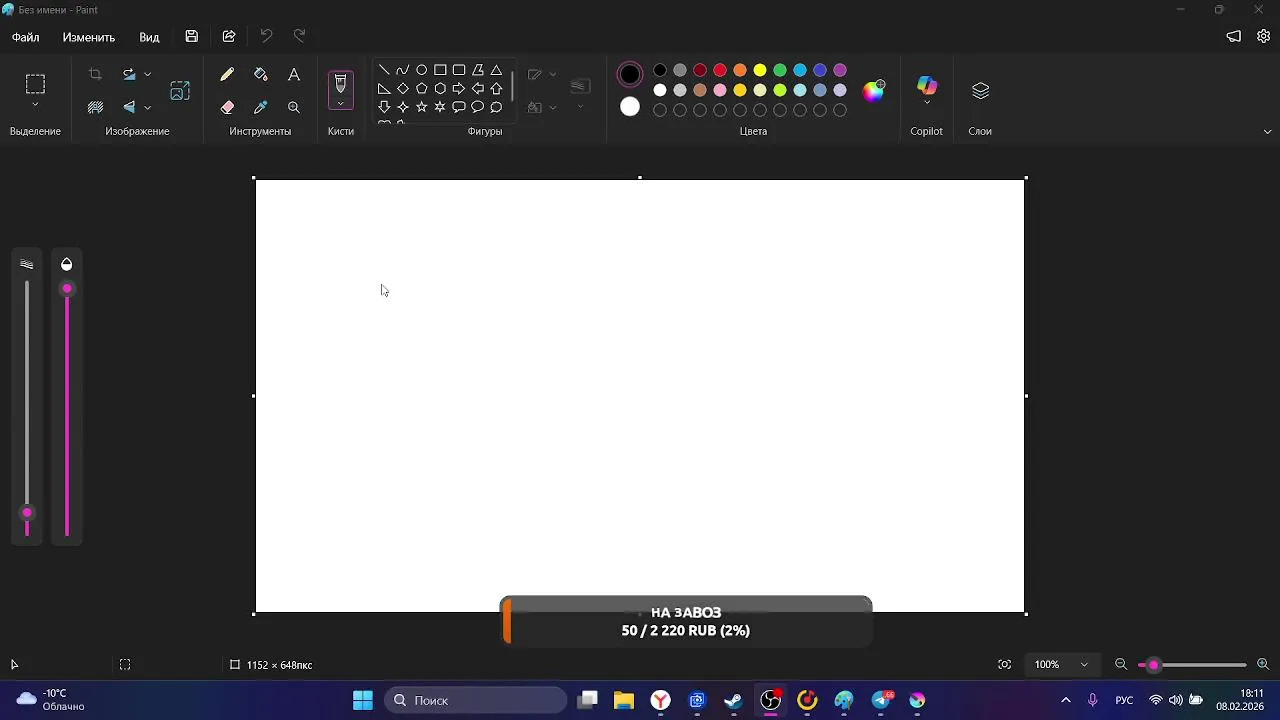Expand the Selection options dropdown
The image size is (1280, 720).
[35, 105]
